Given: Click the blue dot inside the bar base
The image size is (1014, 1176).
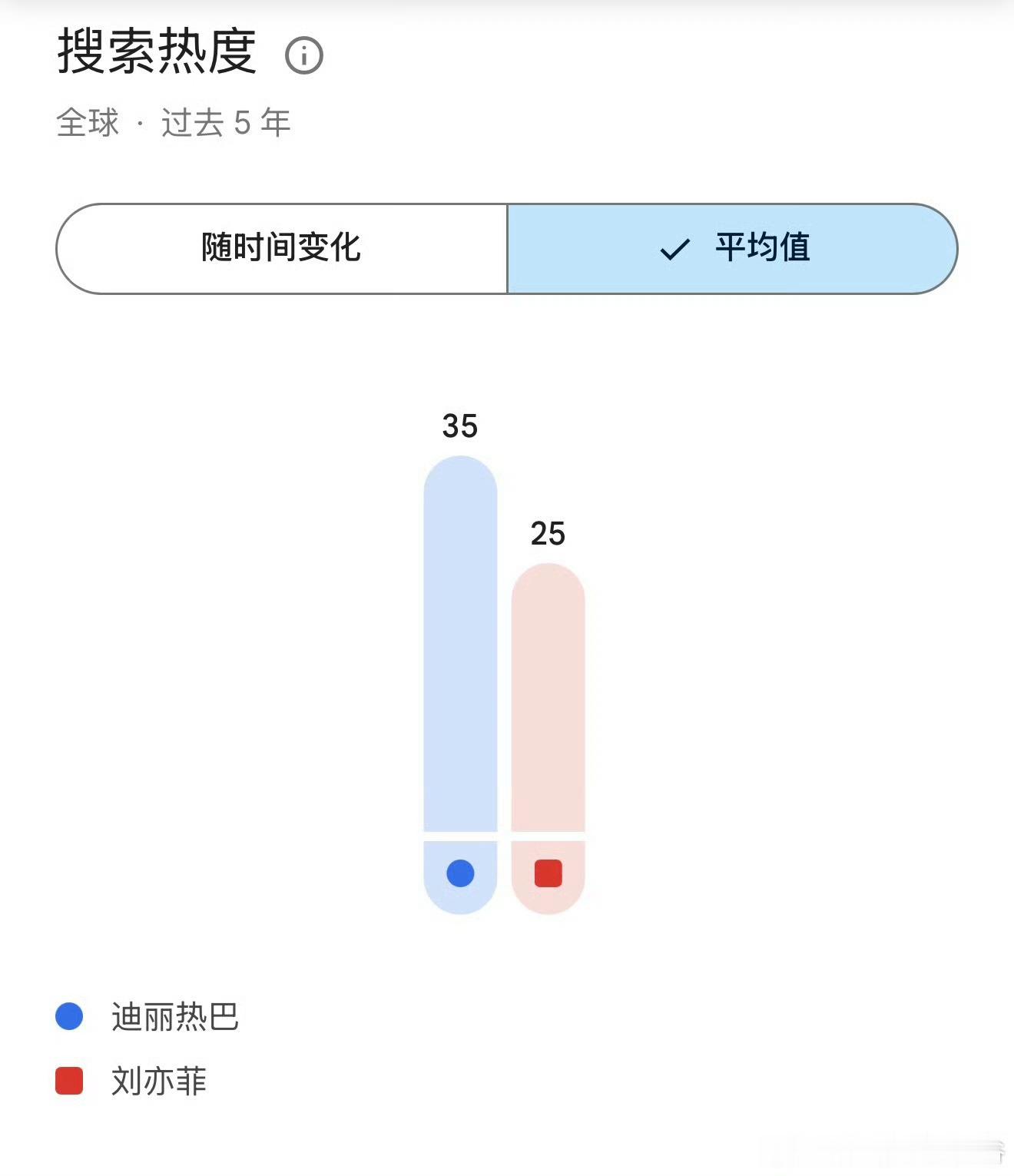Looking at the screenshot, I should click(460, 873).
